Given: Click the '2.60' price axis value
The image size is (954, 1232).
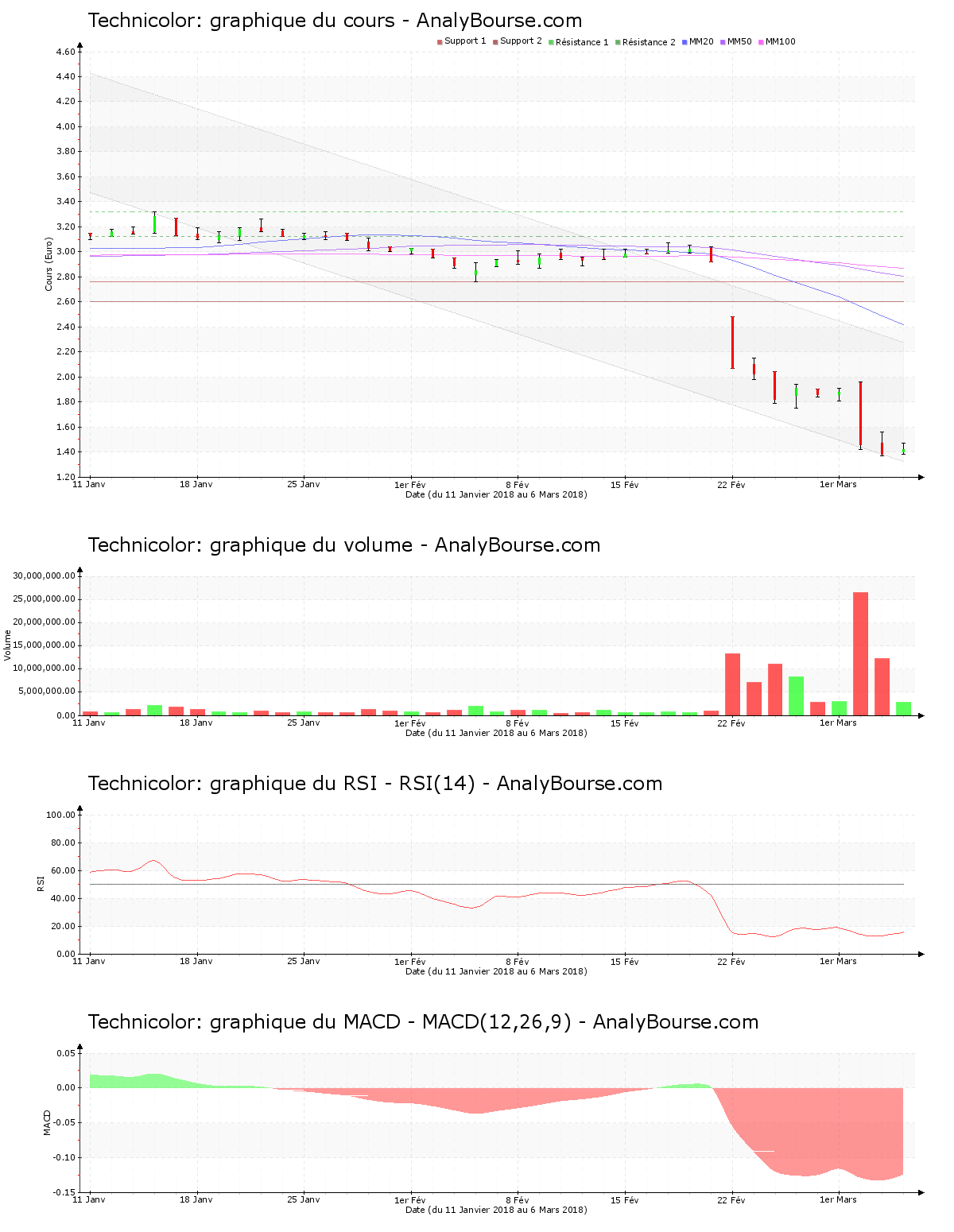Looking at the screenshot, I should click(x=66, y=301).
